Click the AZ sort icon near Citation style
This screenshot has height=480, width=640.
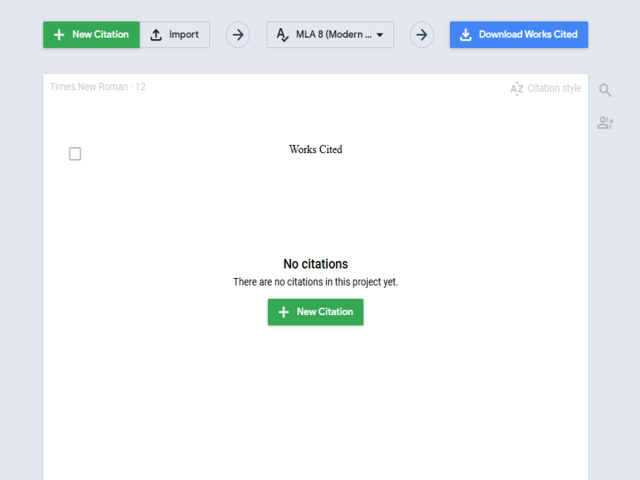[x=516, y=89]
